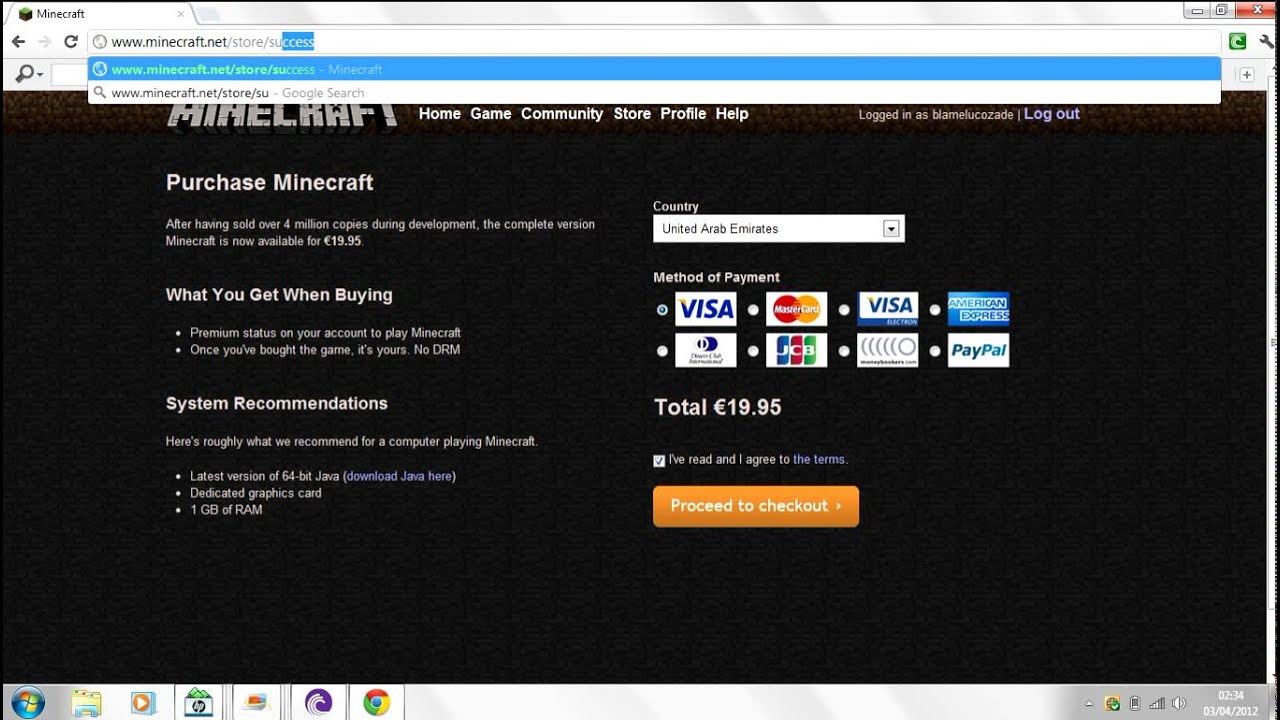This screenshot has width=1280, height=720.
Task: Select the Visa Electron radio button
Action: coord(844,310)
